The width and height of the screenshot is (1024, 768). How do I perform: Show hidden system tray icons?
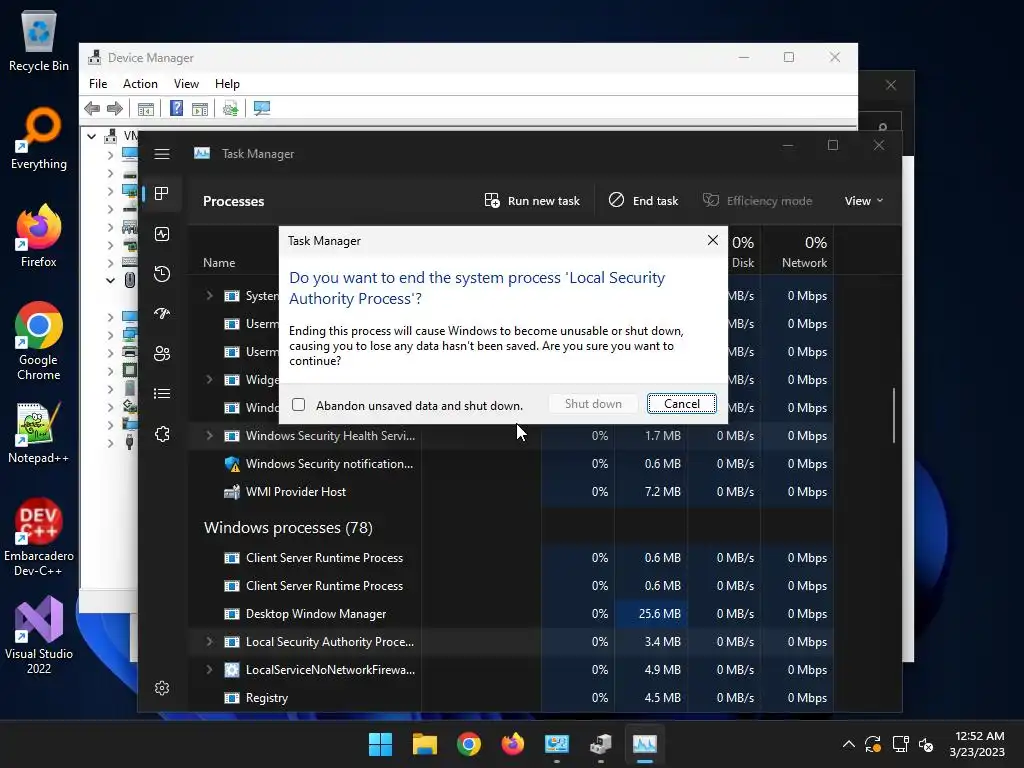pos(848,744)
